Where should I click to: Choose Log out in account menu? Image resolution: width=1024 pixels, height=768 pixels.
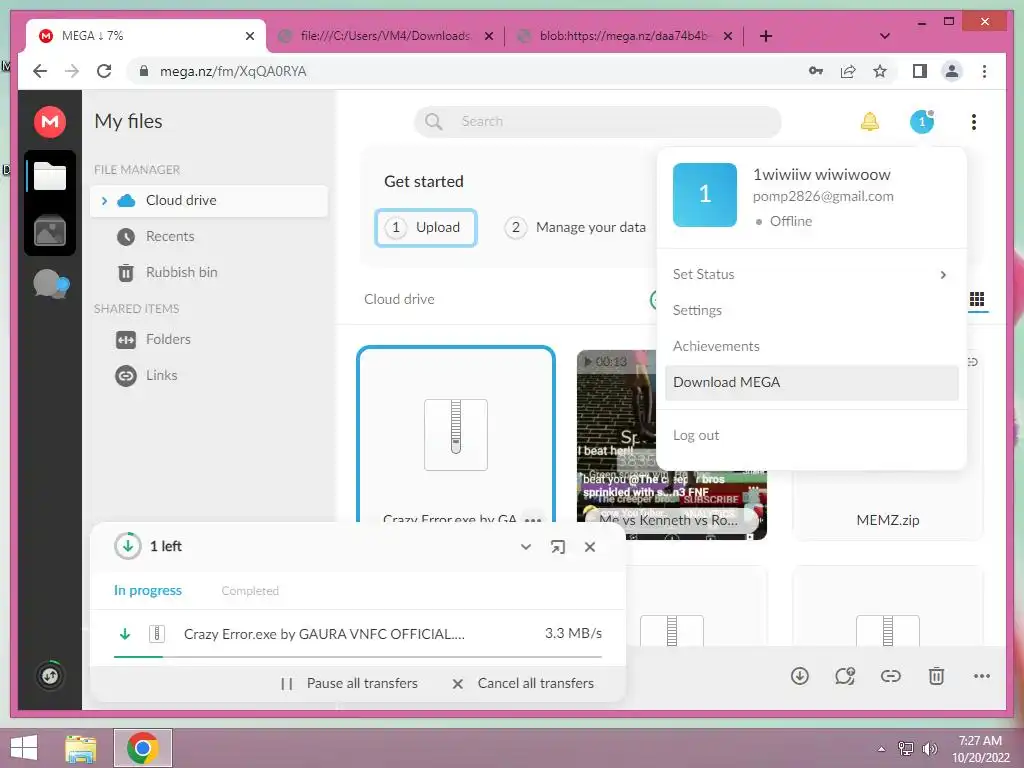pyautogui.click(x=696, y=435)
